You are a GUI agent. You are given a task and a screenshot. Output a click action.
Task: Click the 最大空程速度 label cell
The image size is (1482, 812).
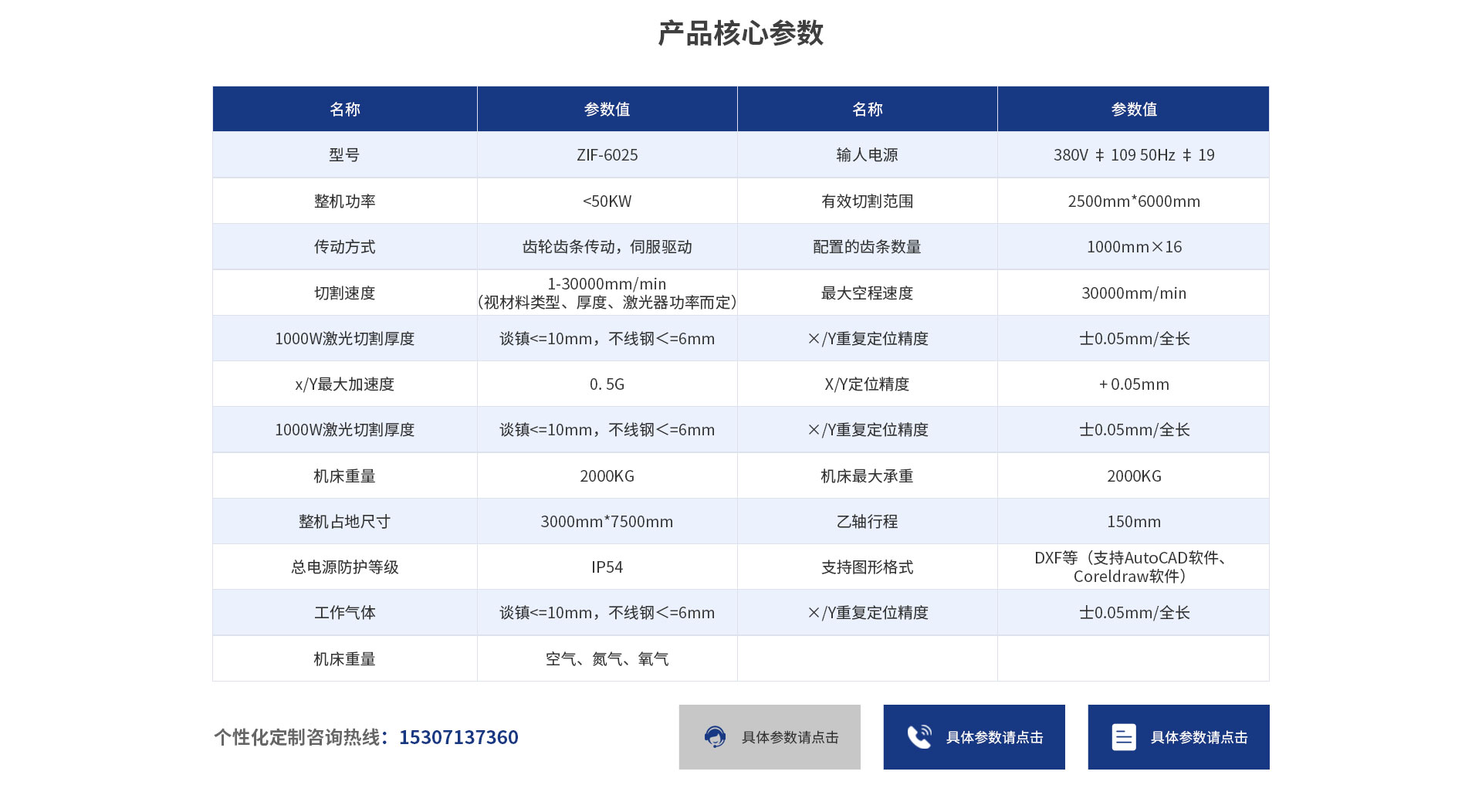click(867, 293)
